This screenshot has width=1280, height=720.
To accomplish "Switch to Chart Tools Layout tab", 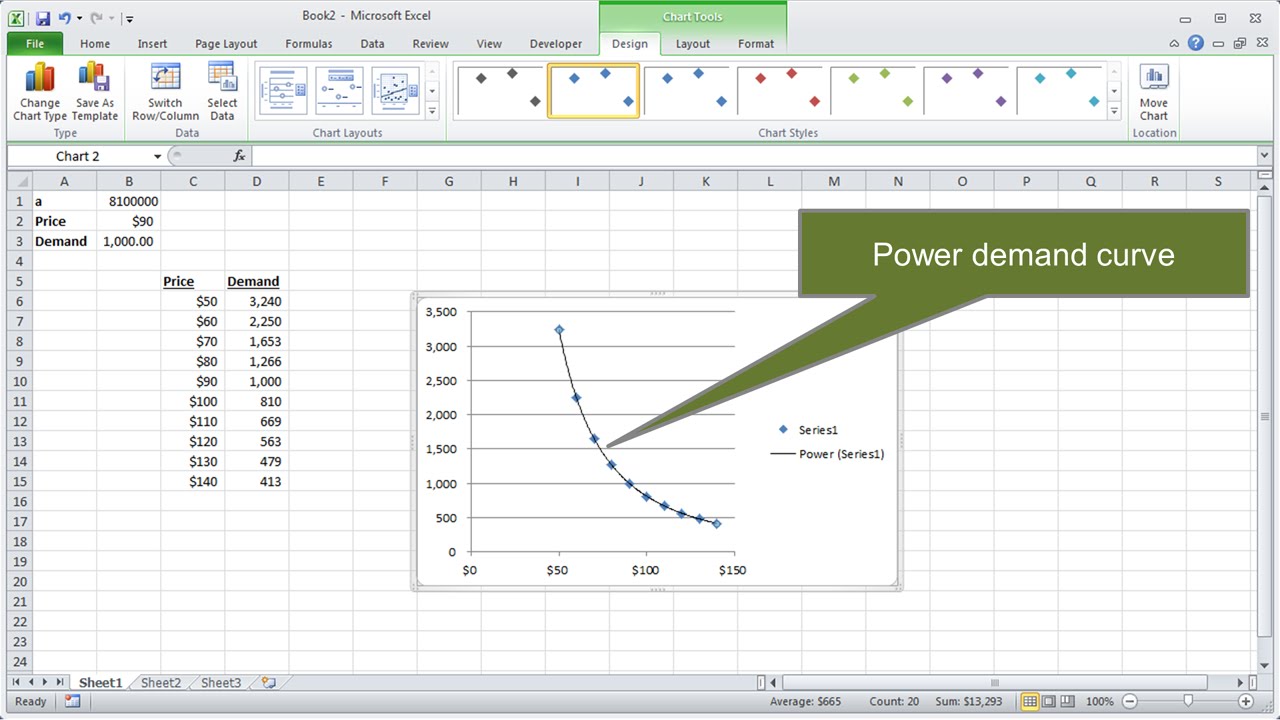I will pos(692,44).
